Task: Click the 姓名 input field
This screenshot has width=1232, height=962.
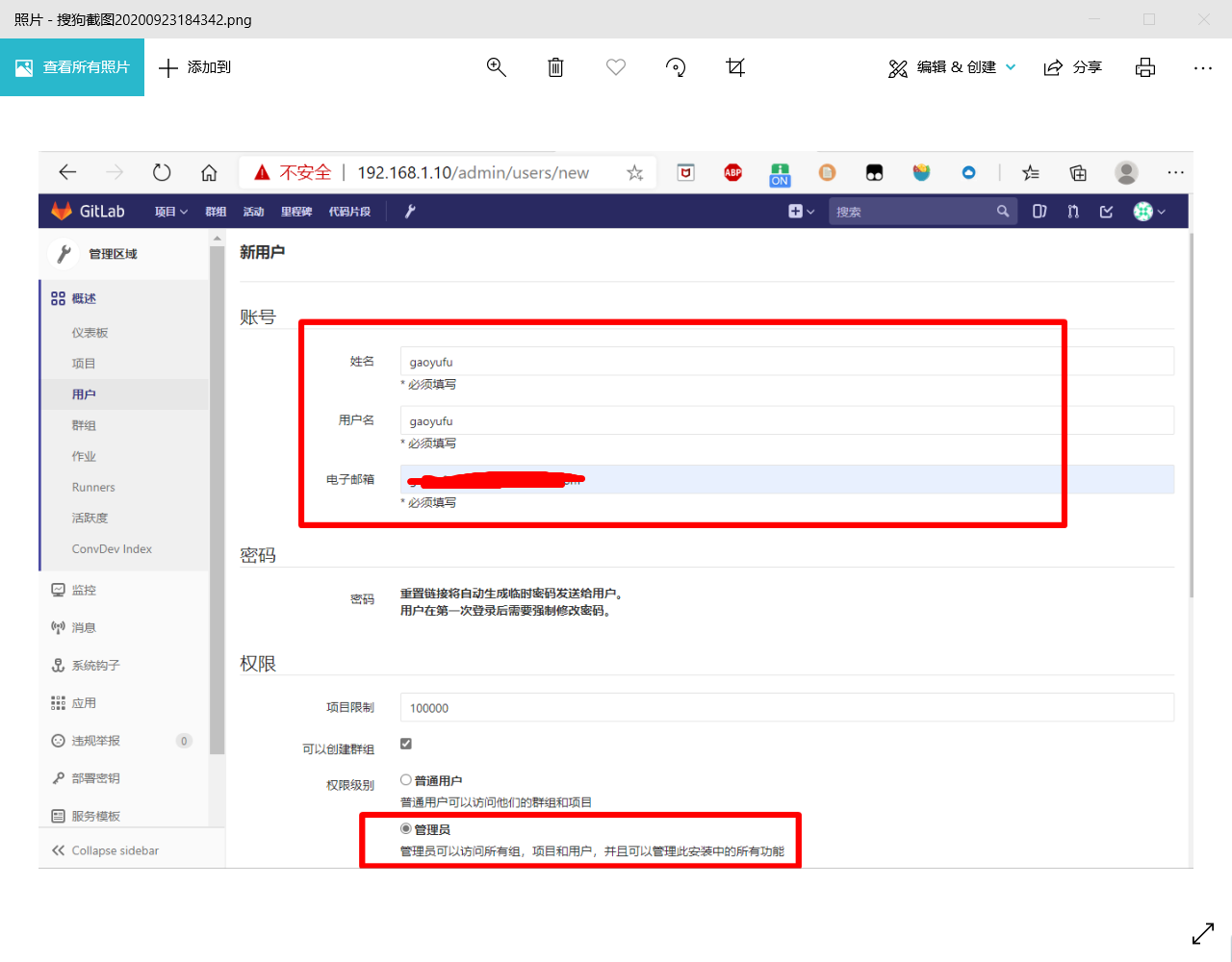Action: coord(786,362)
